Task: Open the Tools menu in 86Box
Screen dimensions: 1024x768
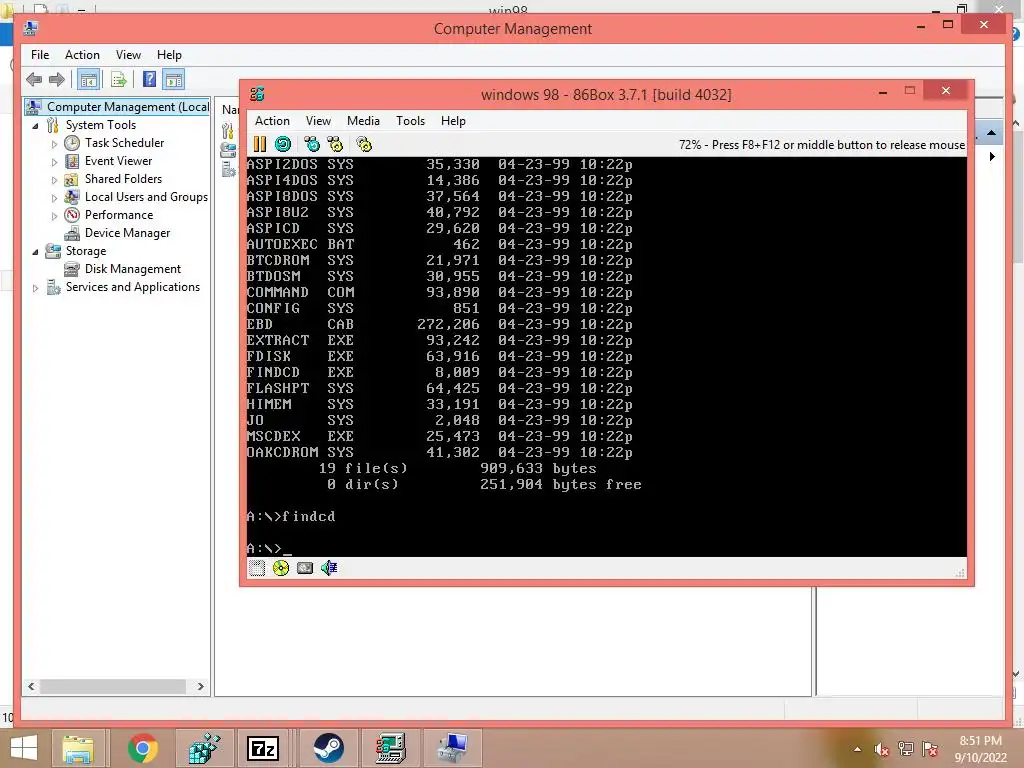Action: pyautogui.click(x=410, y=121)
